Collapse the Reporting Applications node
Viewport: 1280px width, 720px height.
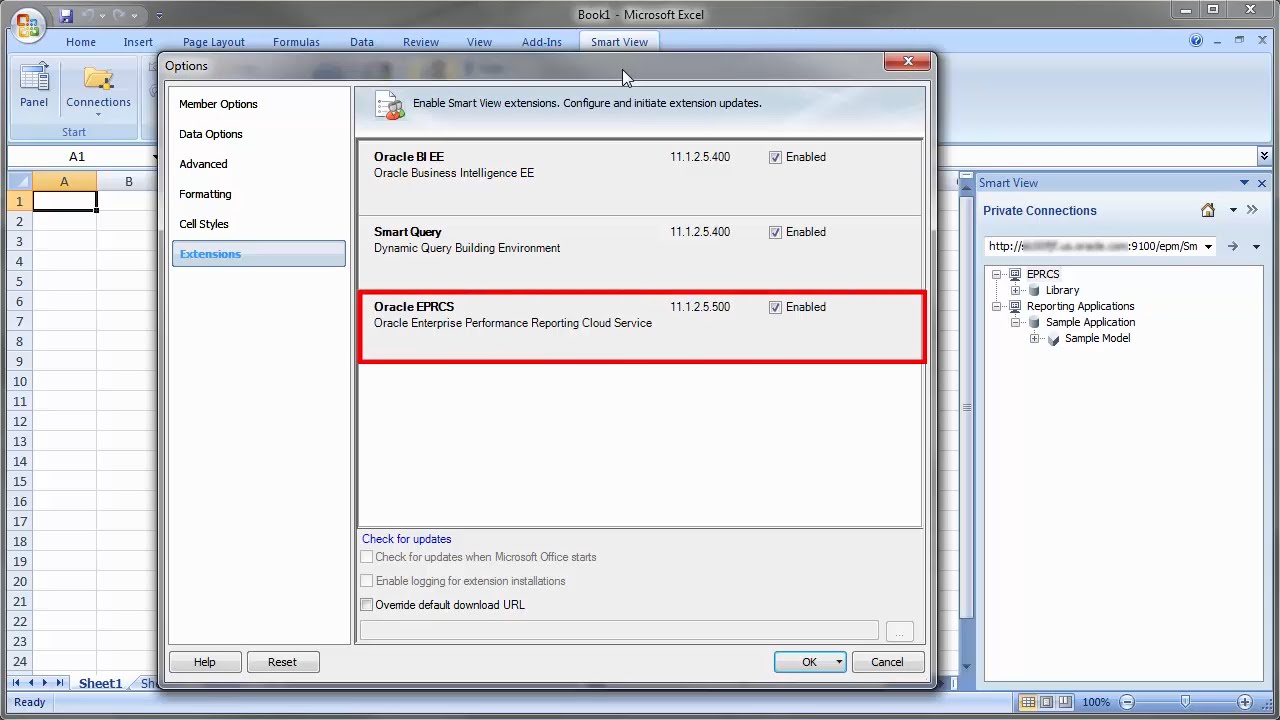pos(997,306)
